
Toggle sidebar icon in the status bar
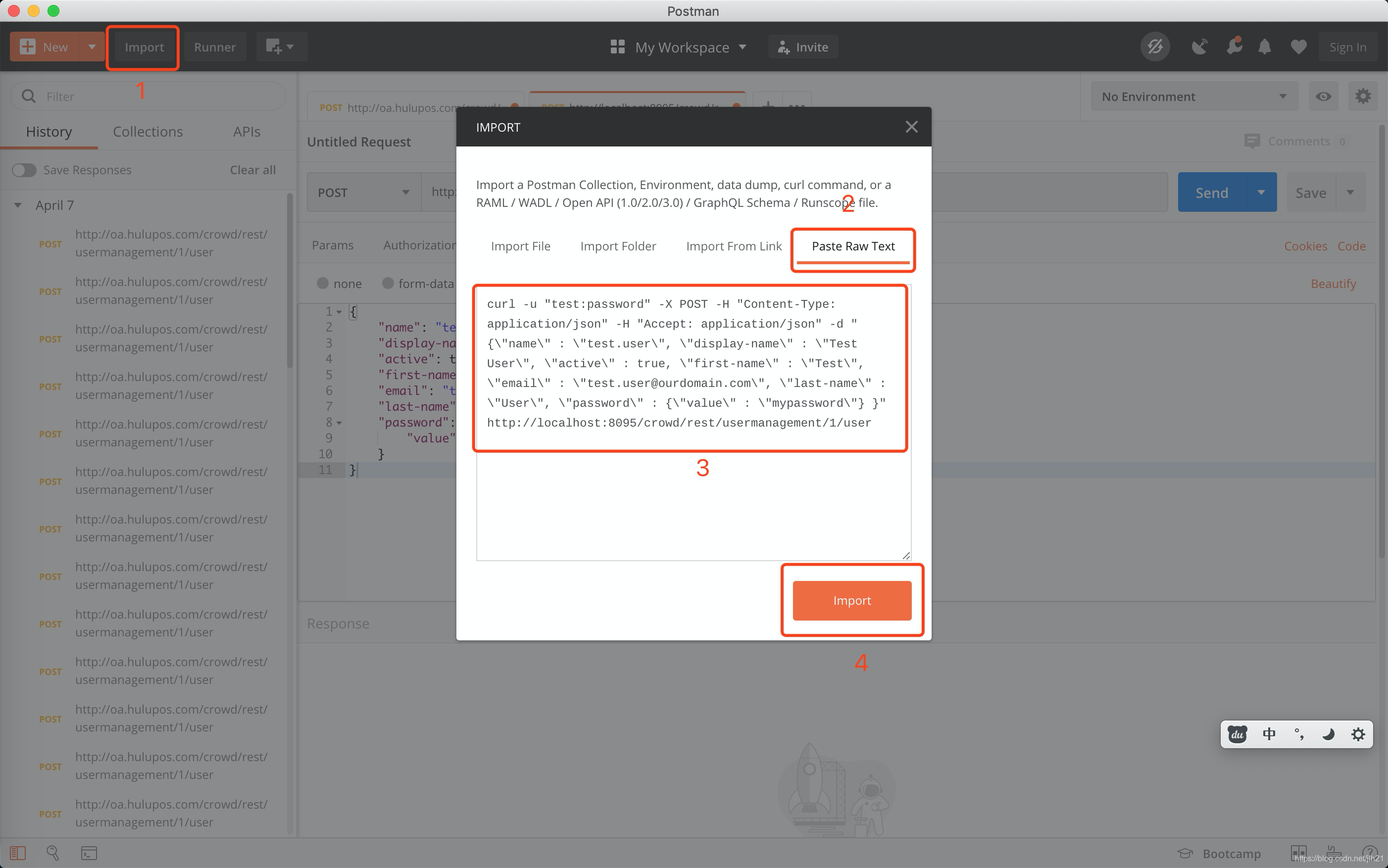pyautogui.click(x=18, y=853)
